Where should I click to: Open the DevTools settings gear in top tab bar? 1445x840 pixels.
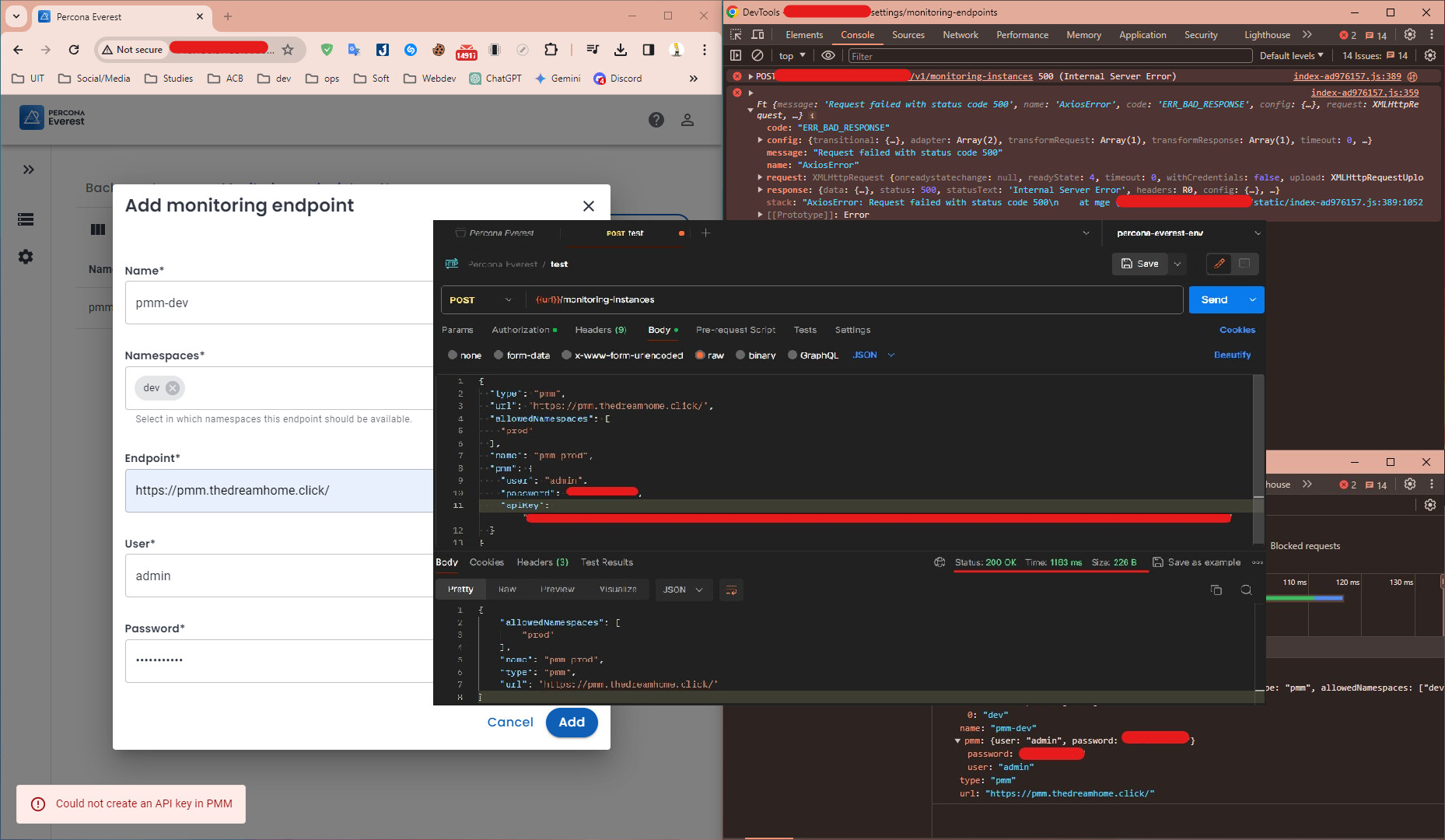coord(1410,34)
